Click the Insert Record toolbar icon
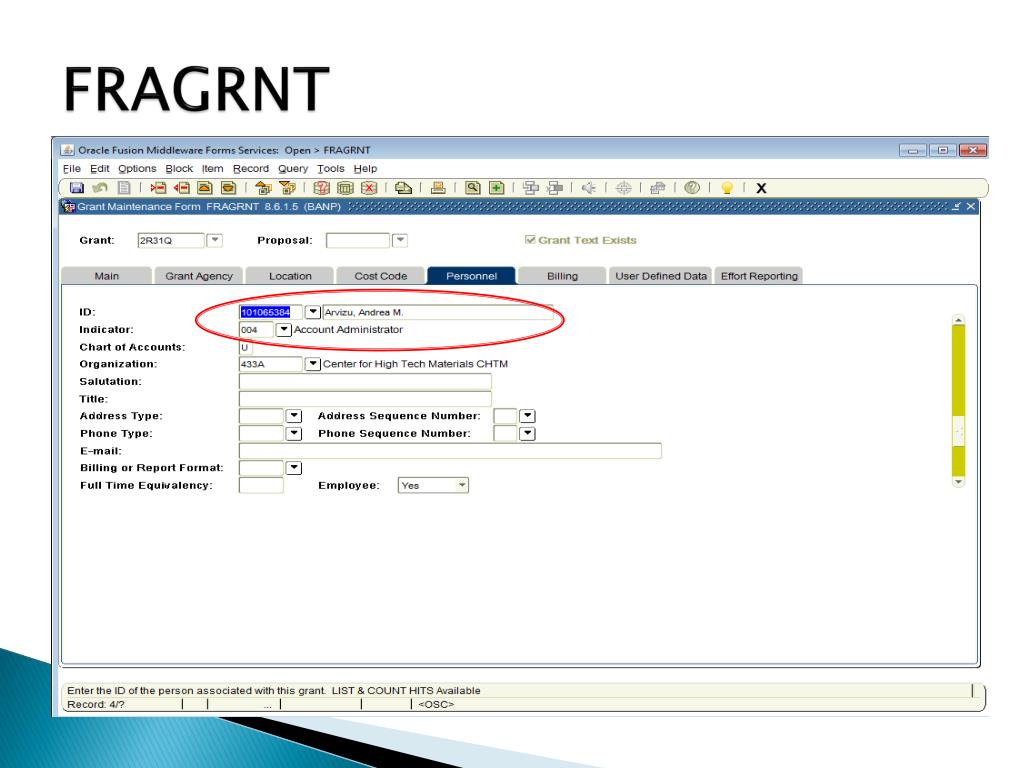 click(158, 188)
